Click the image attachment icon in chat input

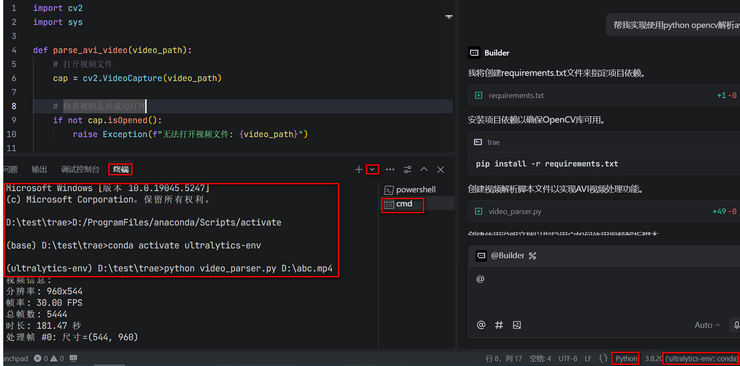[517, 325]
